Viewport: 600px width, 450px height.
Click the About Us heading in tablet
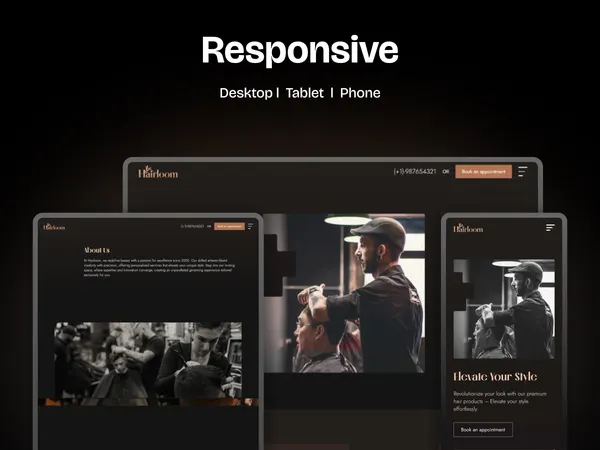[97, 250]
